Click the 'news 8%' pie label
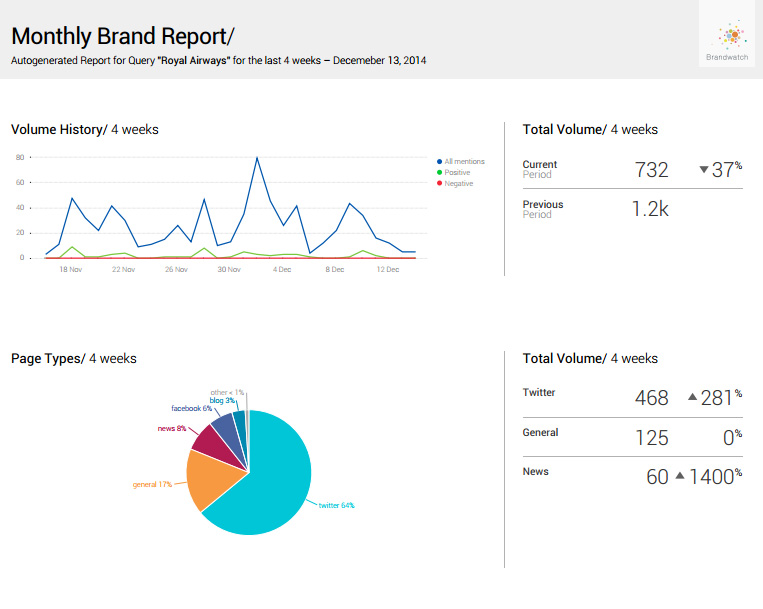Screen dimensions: 763x609 coord(172,429)
